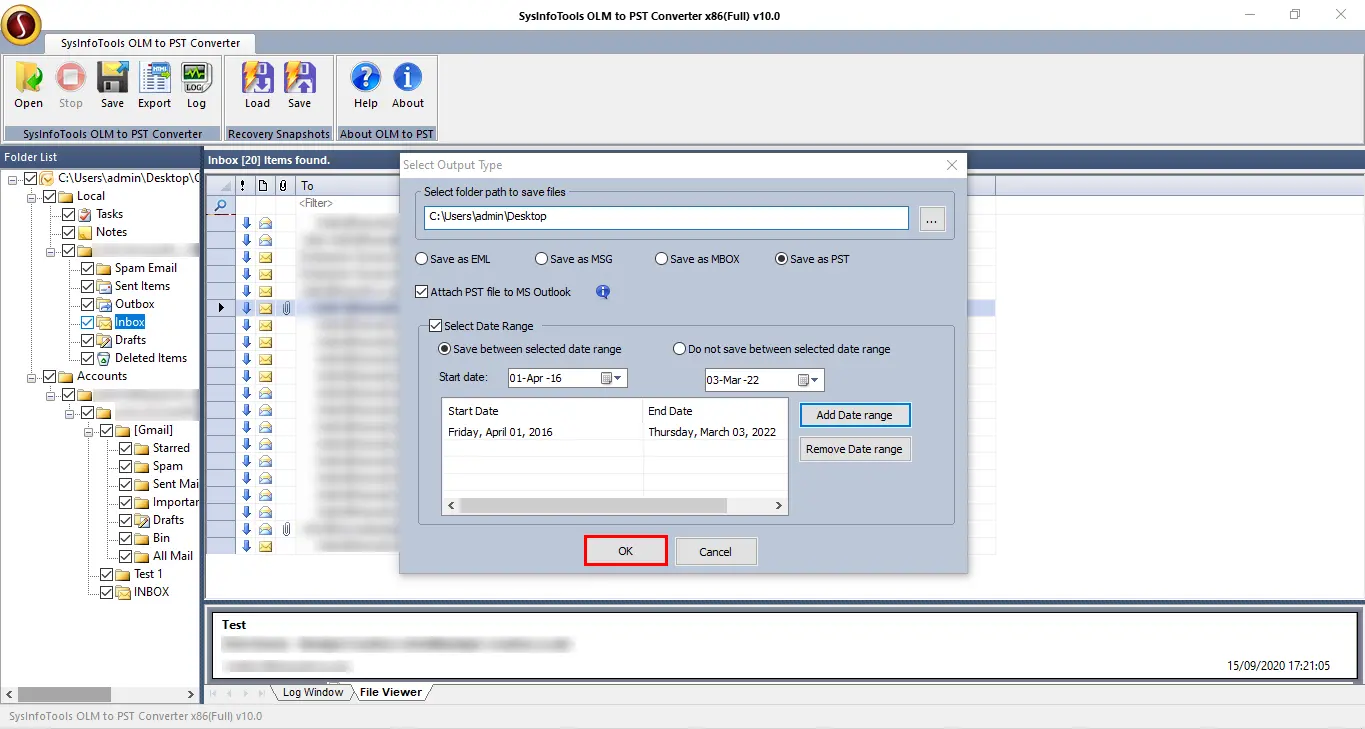The image size is (1365, 729).
Task: Click the SysInfoTools logo in the title bar
Action: 21,24
